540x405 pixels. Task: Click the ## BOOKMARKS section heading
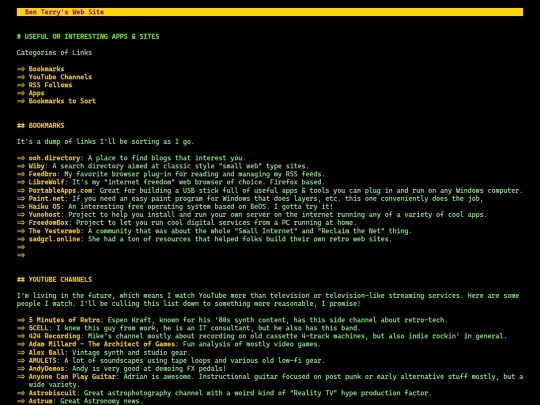[40, 126]
